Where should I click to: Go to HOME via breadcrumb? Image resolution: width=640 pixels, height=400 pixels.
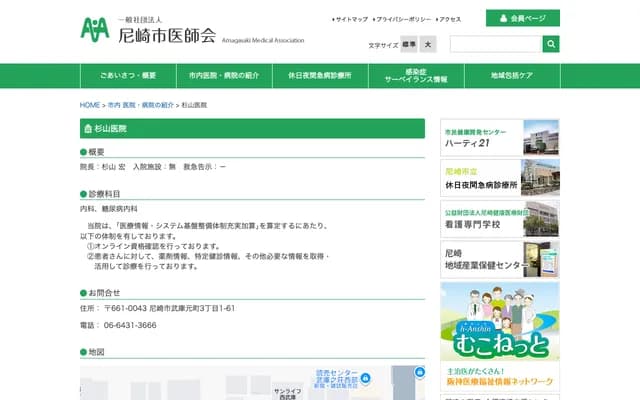coord(90,105)
